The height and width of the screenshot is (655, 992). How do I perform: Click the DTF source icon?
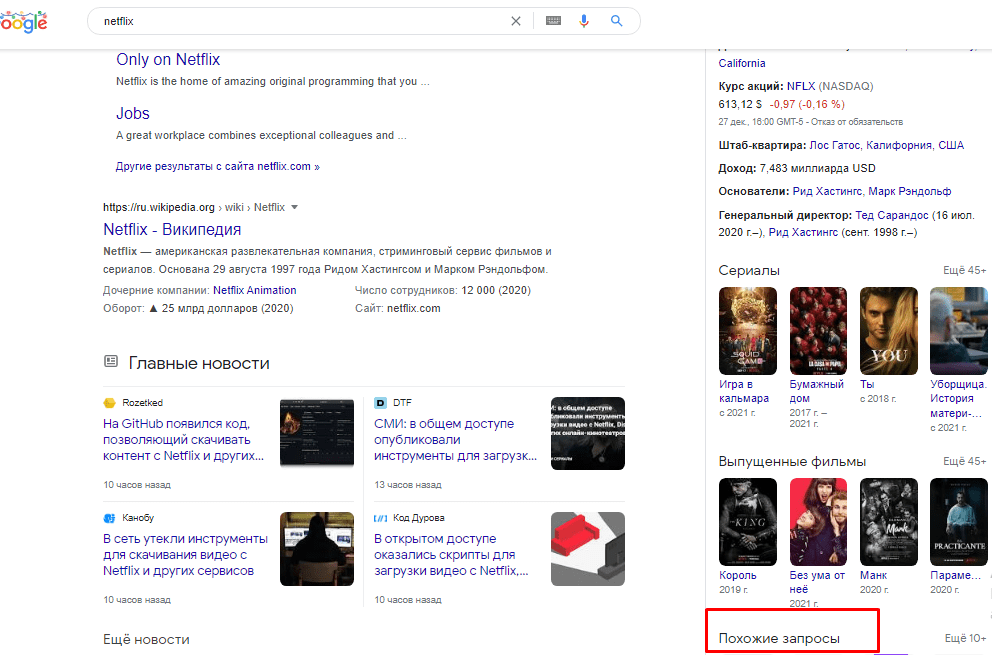pyautogui.click(x=380, y=402)
